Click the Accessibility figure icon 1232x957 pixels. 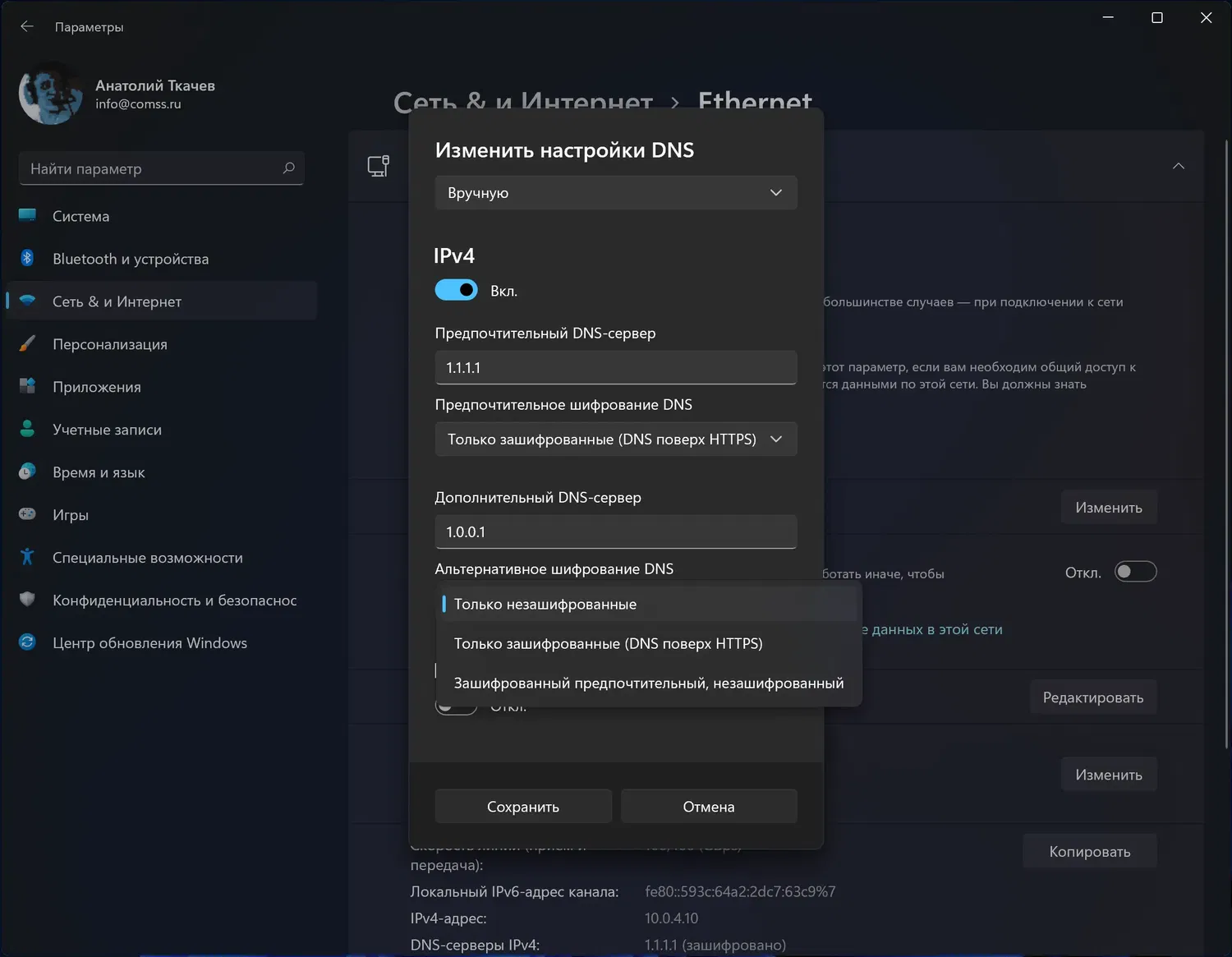tap(27, 557)
